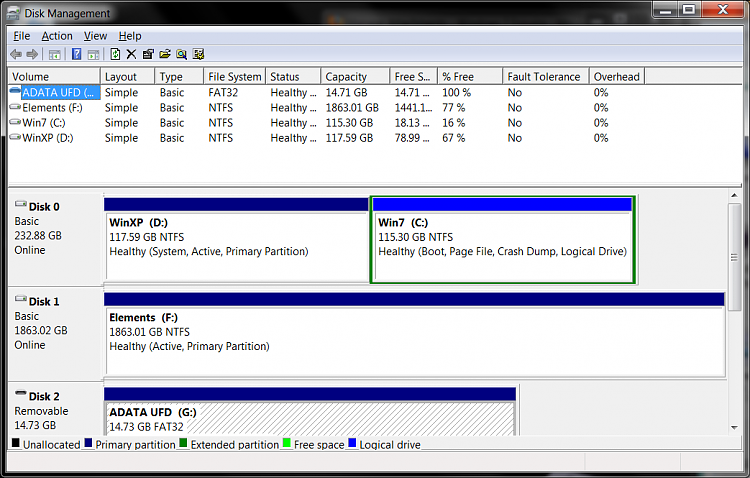Screen dimensions: 750x478
Task: Click the Refresh toolbar icon
Action: coord(115,54)
